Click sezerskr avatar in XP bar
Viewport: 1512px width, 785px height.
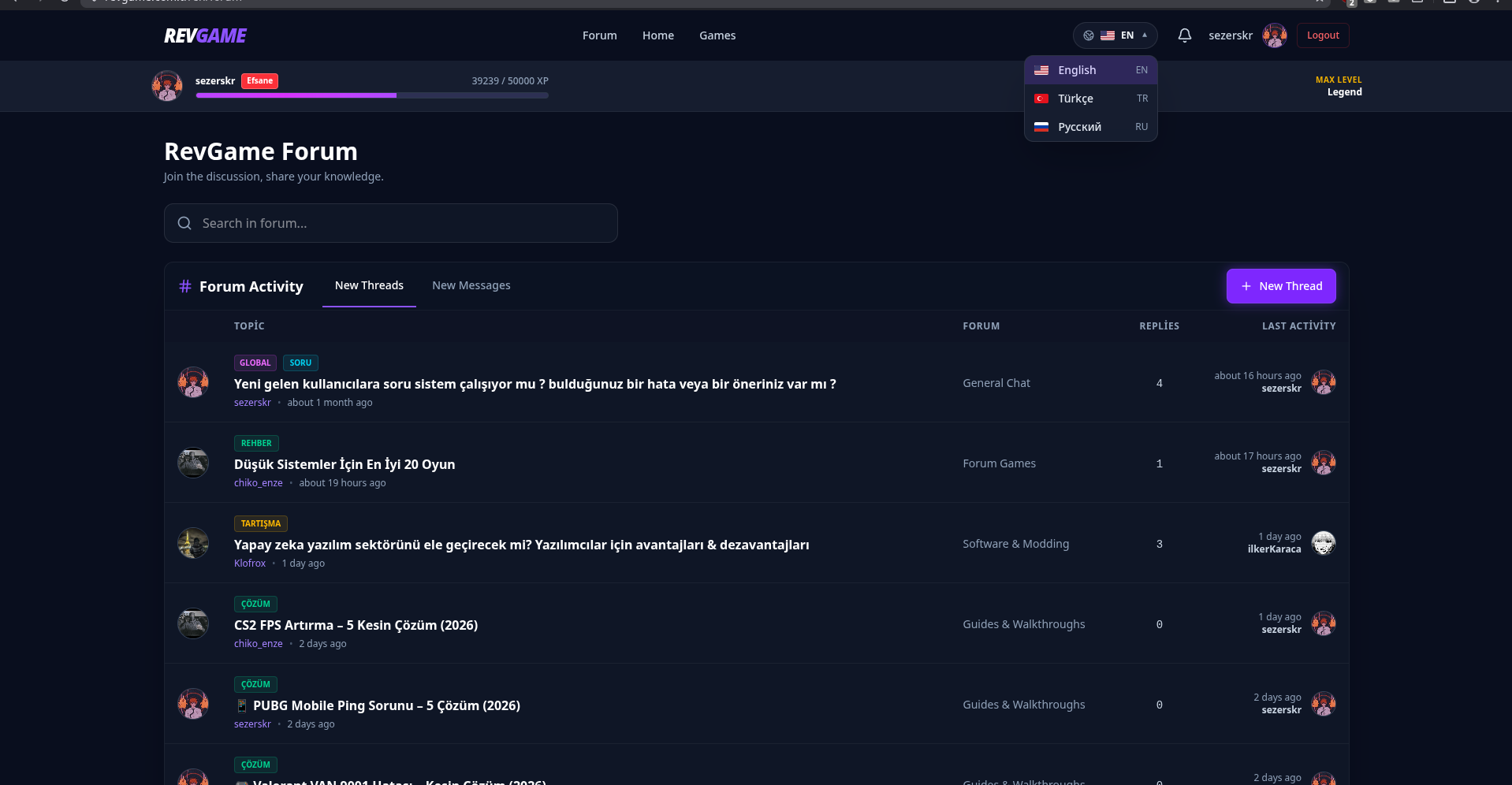pyautogui.click(x=167, y=86)
